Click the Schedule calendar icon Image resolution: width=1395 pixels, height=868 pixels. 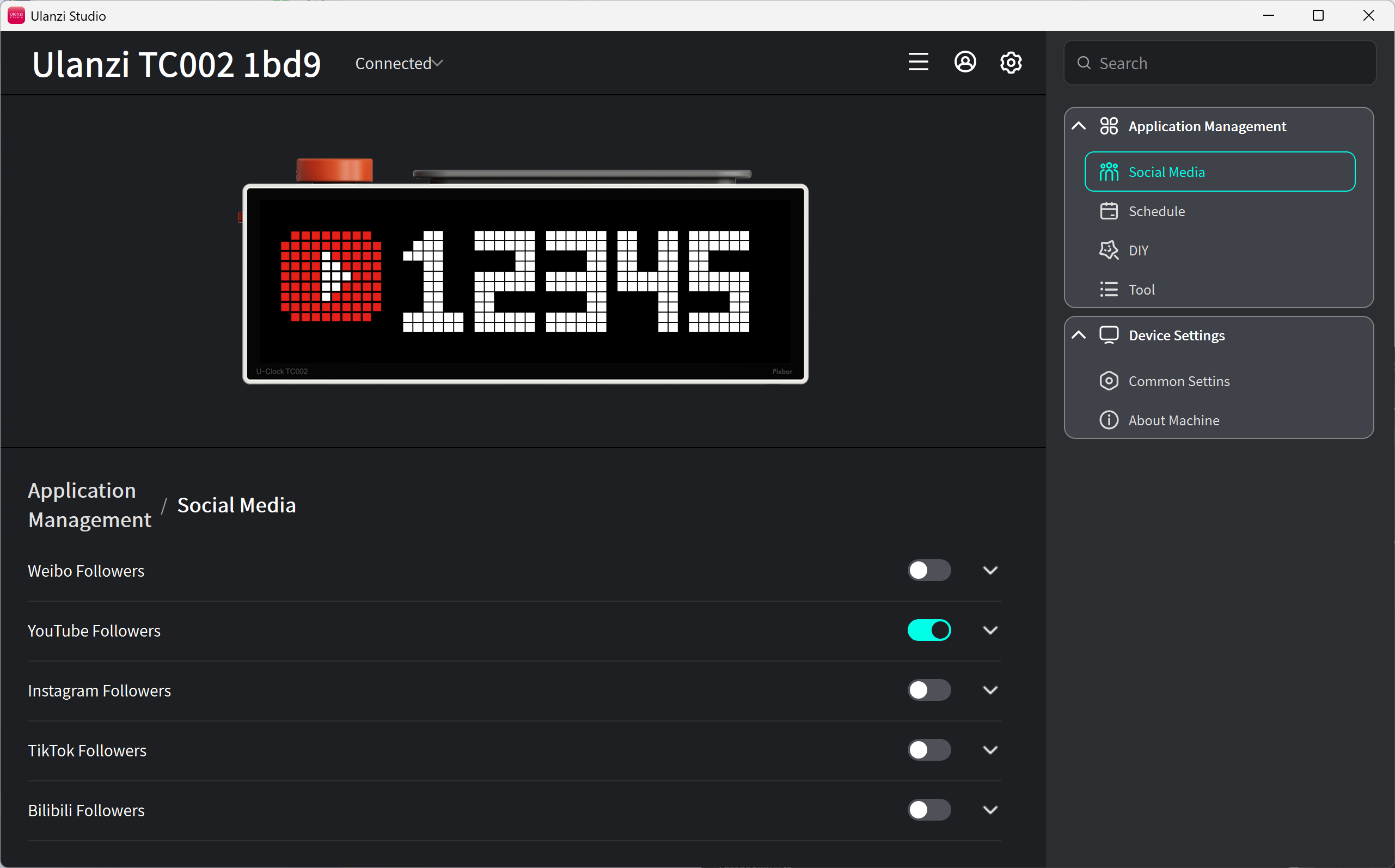pos(1109,211)
